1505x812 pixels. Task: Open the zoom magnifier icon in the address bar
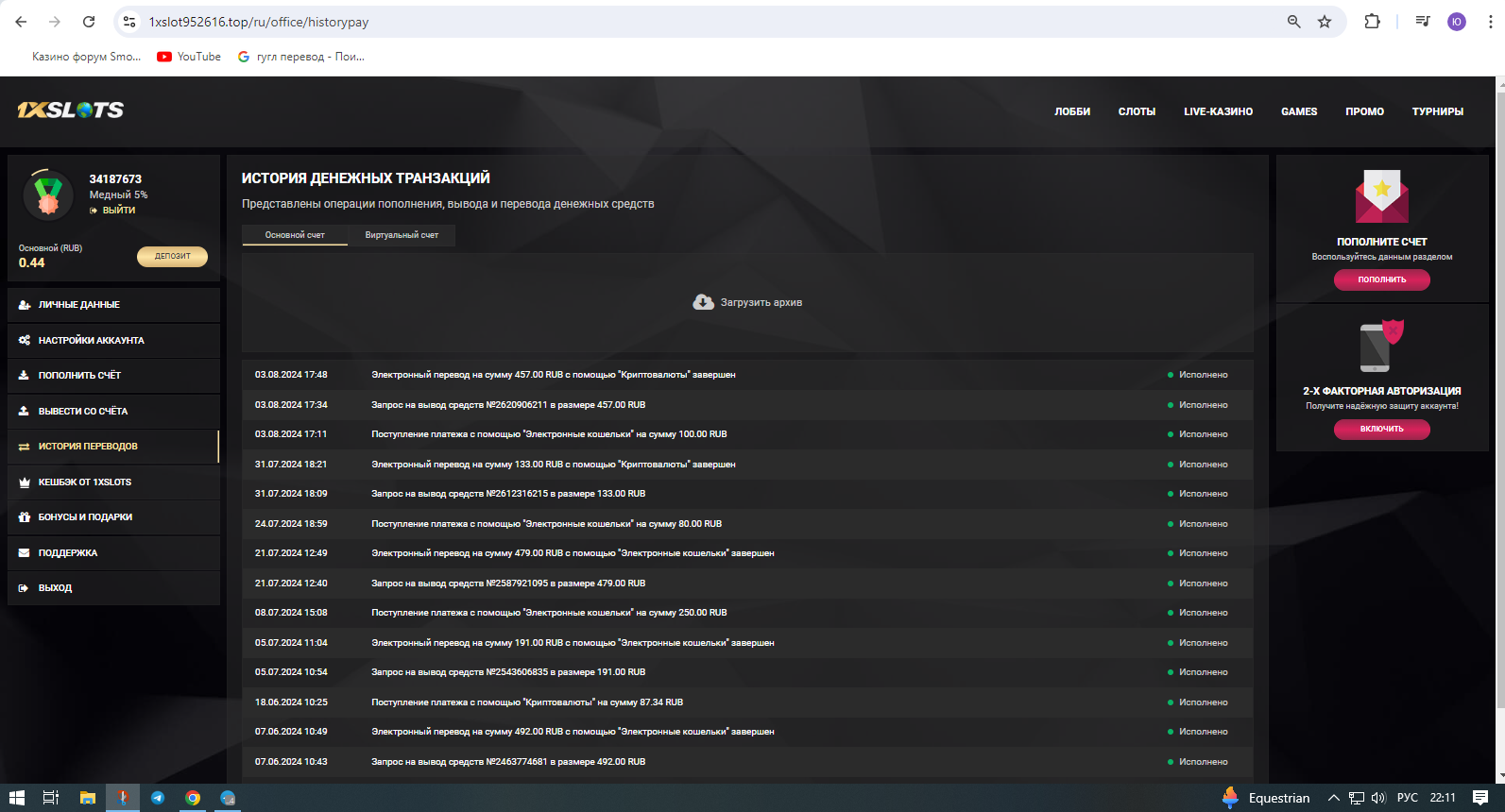click(x=1293, y=22)
